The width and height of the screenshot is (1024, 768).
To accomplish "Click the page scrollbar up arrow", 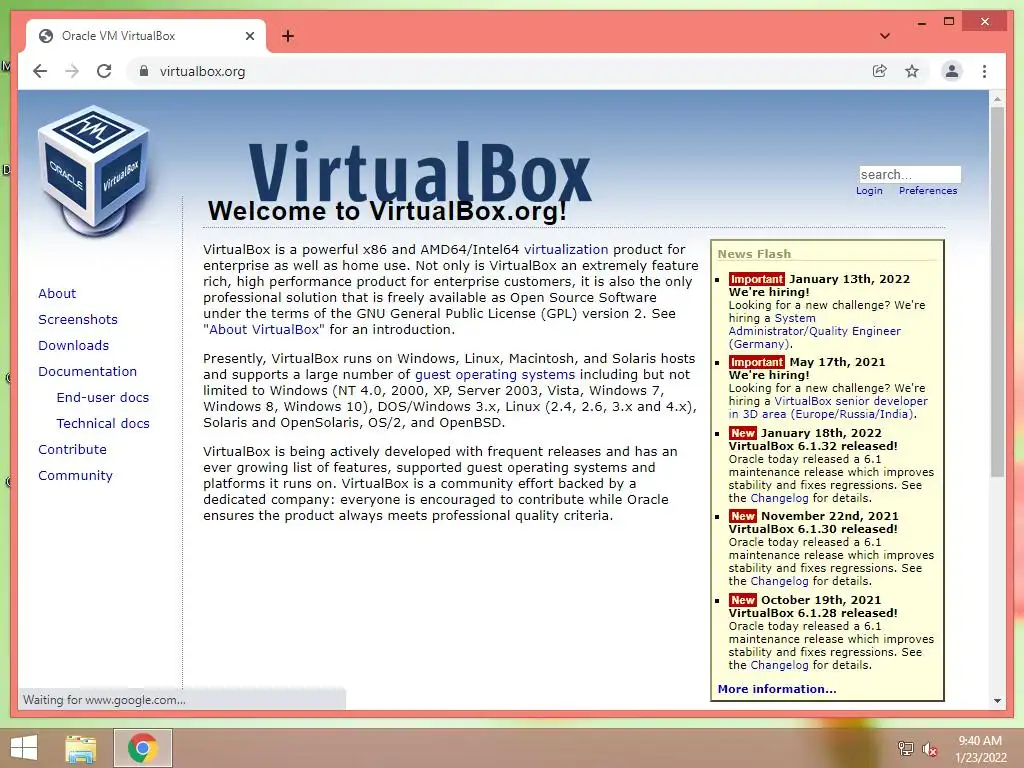I will tap(997, 99).
